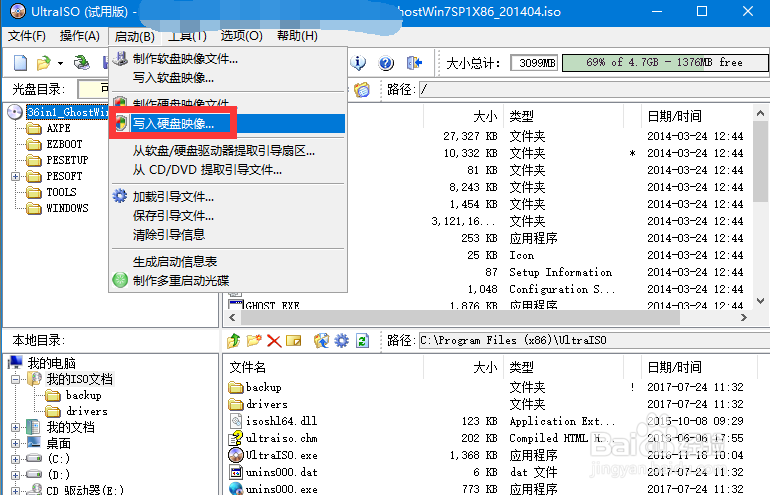Open the dropdown arrow beside the open-file icon

(60, 63)
